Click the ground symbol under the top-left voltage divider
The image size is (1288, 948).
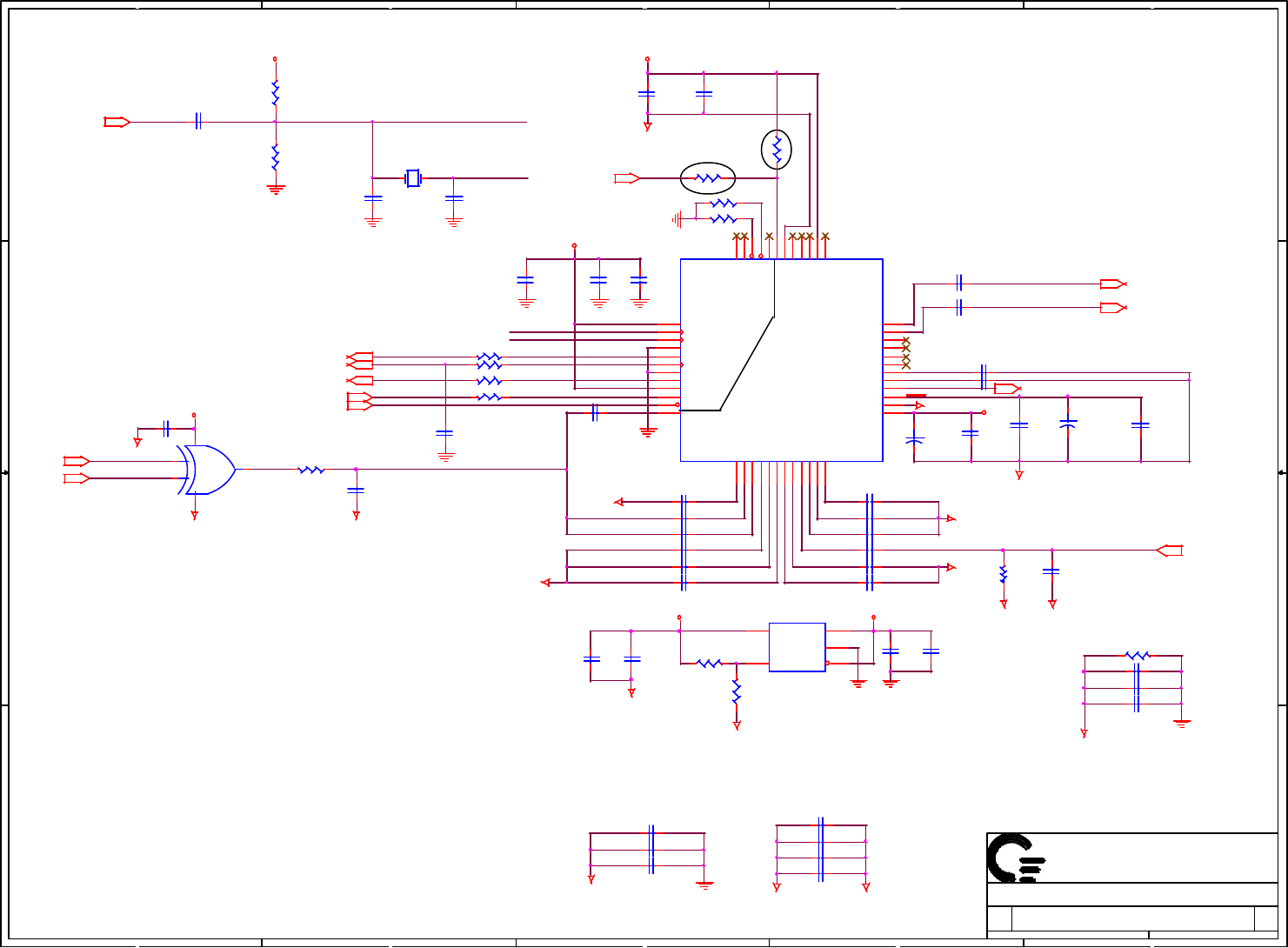point(276,189)
